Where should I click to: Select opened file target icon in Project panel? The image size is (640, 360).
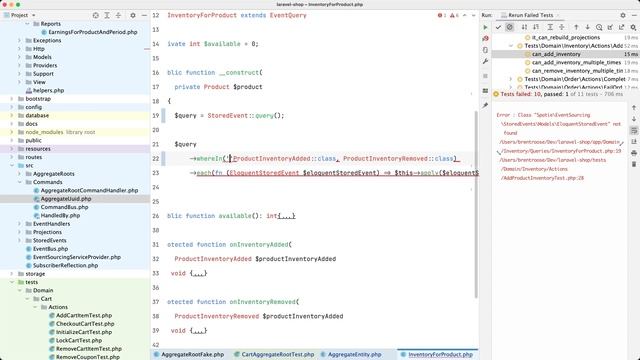click(x=96, y=15)
